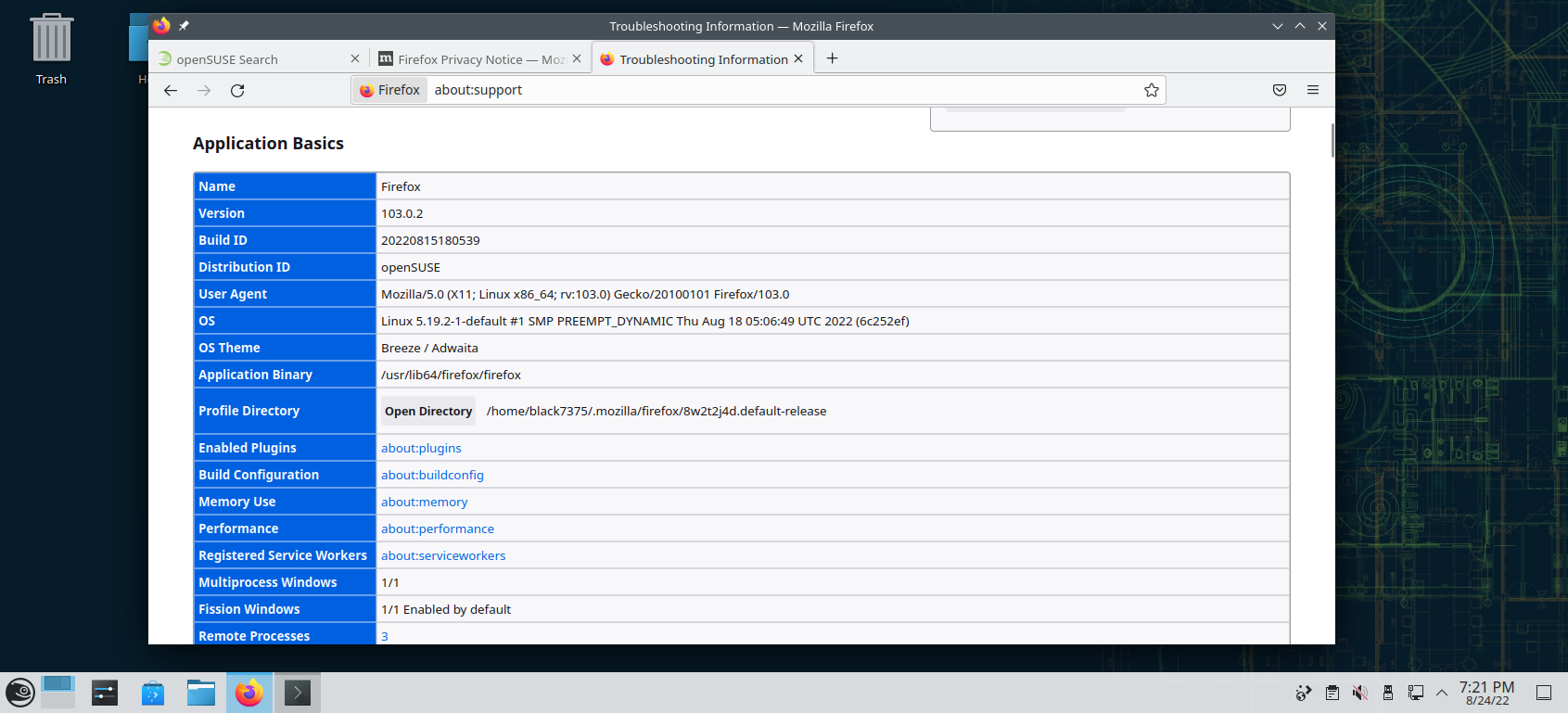
Task: Close the Firefox Privacy Notice tab
Action: click(577, 58)
